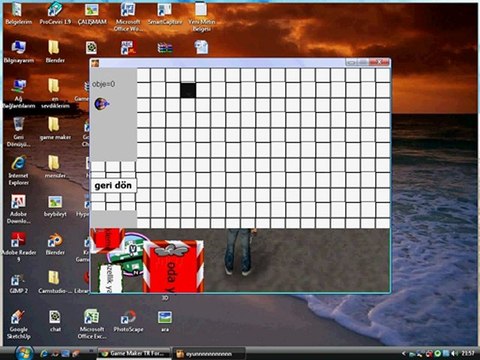This screenshot has height=360, width=480.
Task: Open the 'beybileyt' image file
Action: 55,206
